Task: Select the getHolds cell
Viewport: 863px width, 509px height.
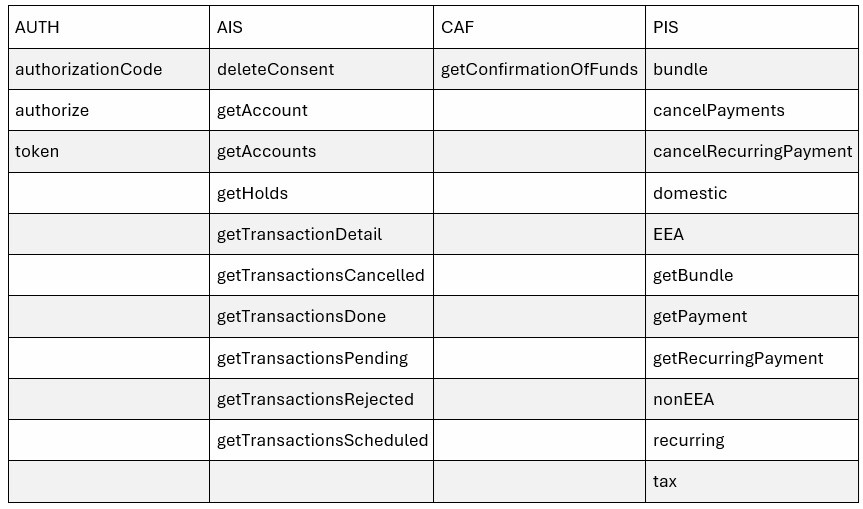Action: [x=321, y=193]
